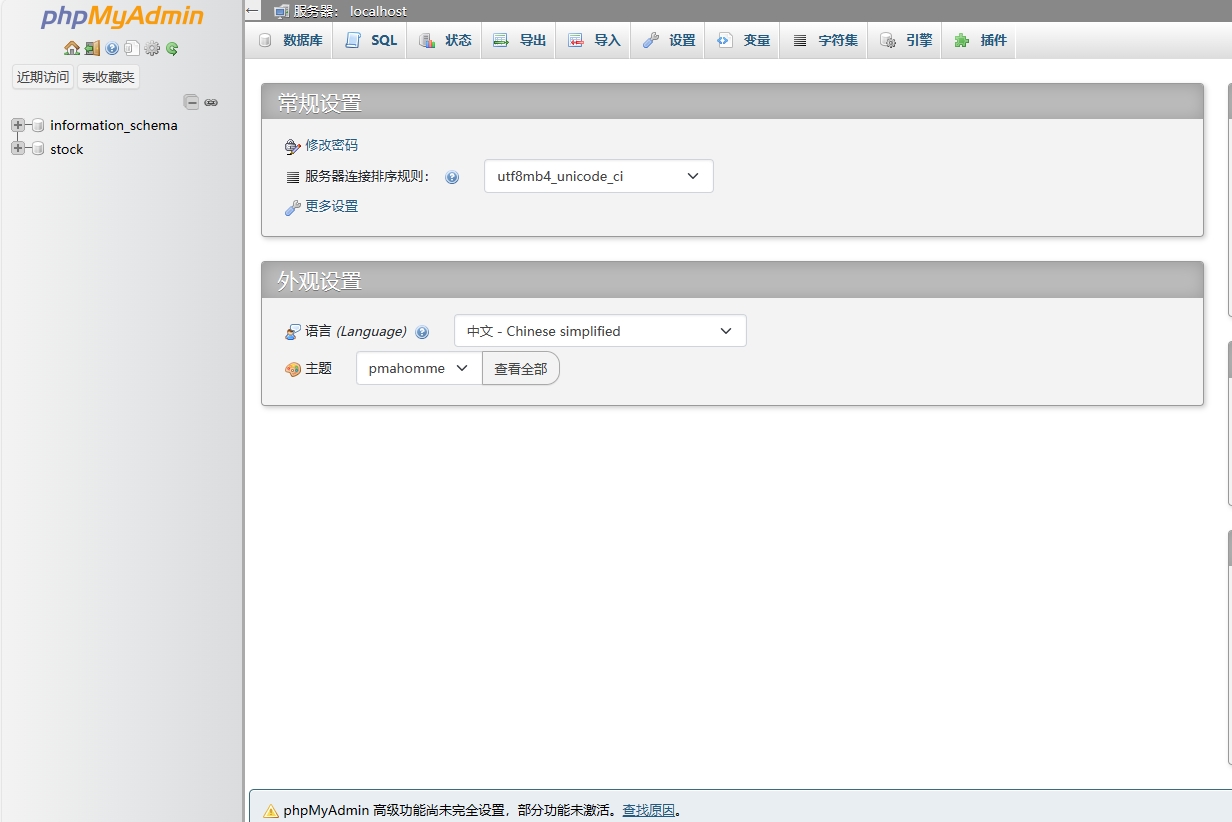Click help icon next to 服务器连接排序规则

(452, 178)
